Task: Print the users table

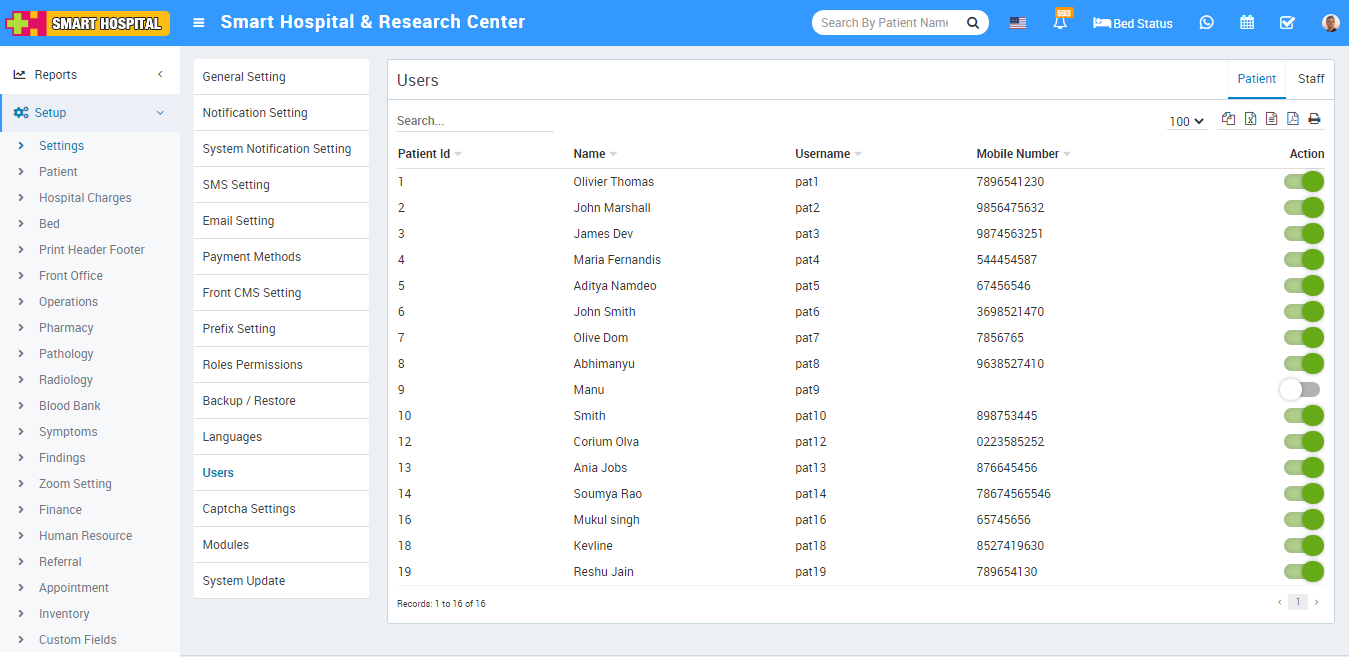Action: pyautogui.click(x=1314, y=119)
